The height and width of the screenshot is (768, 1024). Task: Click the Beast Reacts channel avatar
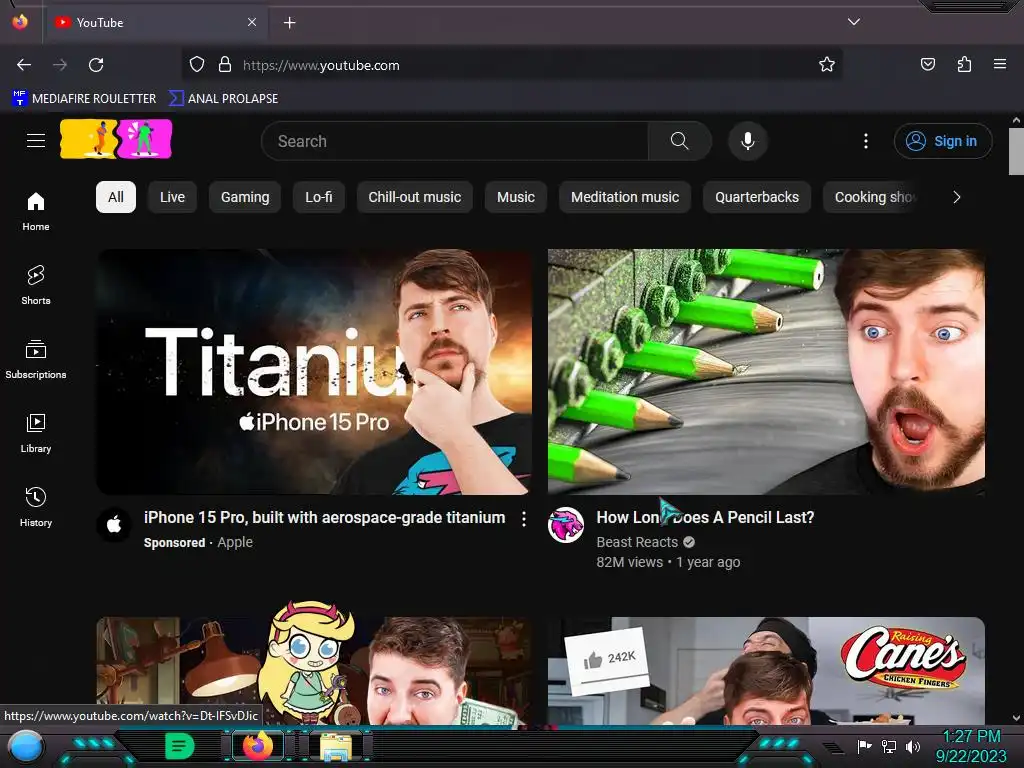coord(566,524)
